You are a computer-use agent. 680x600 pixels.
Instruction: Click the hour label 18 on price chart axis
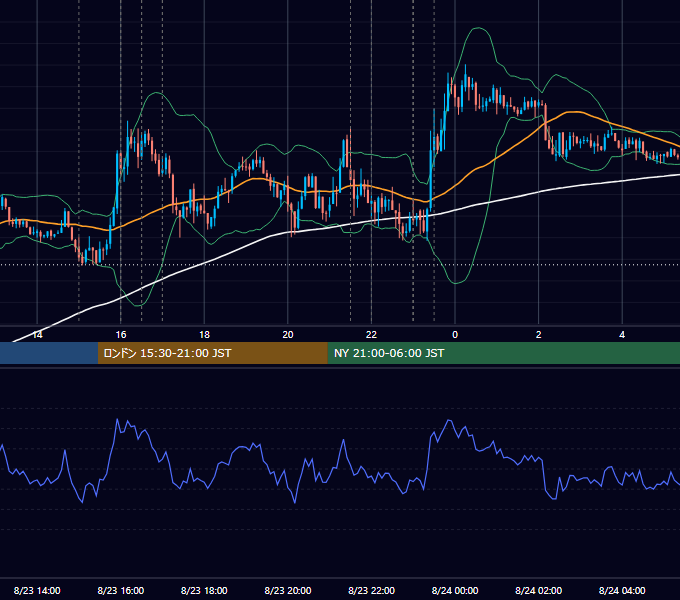click(204, 335)
